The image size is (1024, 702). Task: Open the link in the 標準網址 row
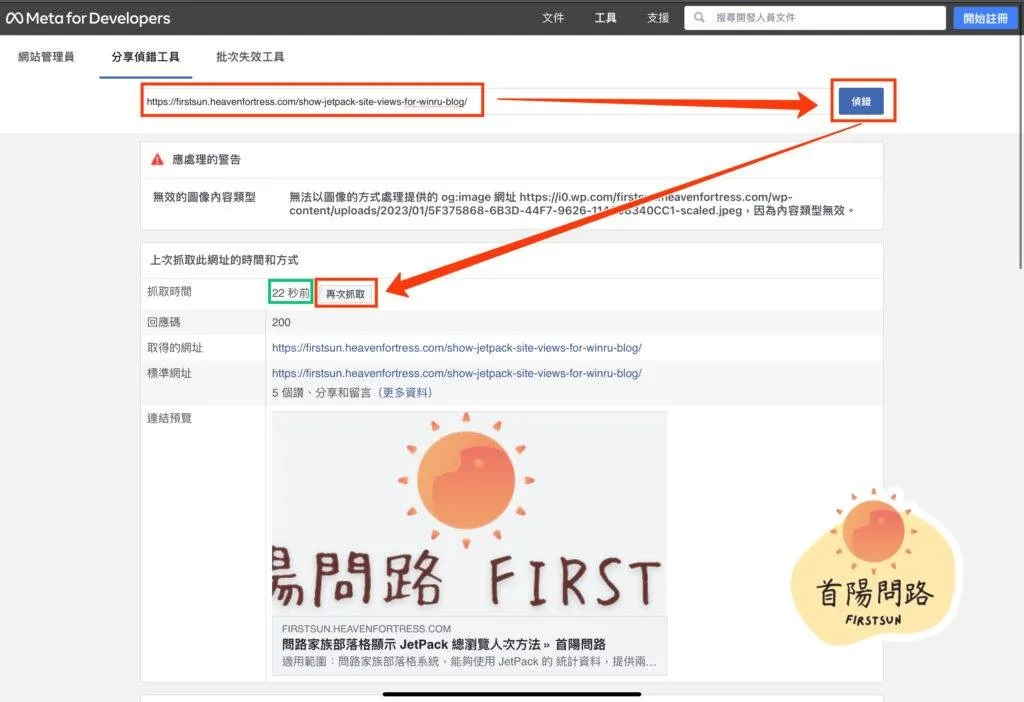pos(456,373)
